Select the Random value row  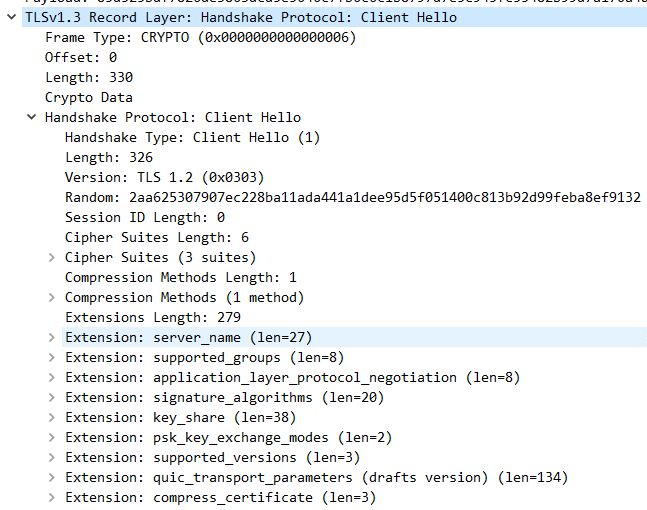click(x=353, y=197)
